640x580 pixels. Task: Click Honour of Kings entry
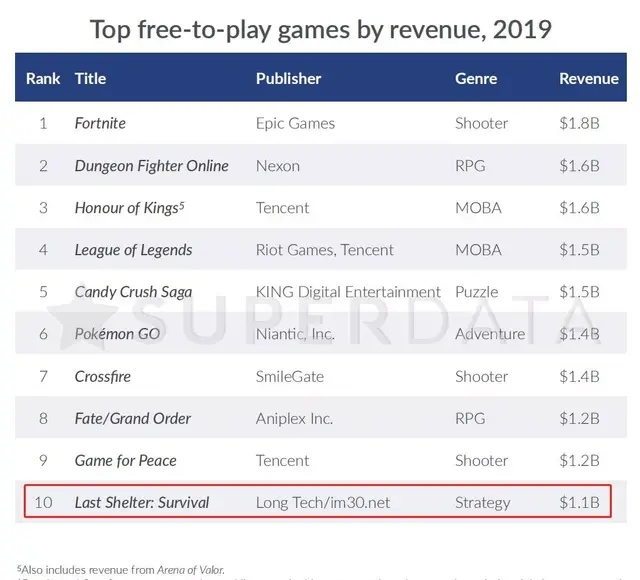129,208
